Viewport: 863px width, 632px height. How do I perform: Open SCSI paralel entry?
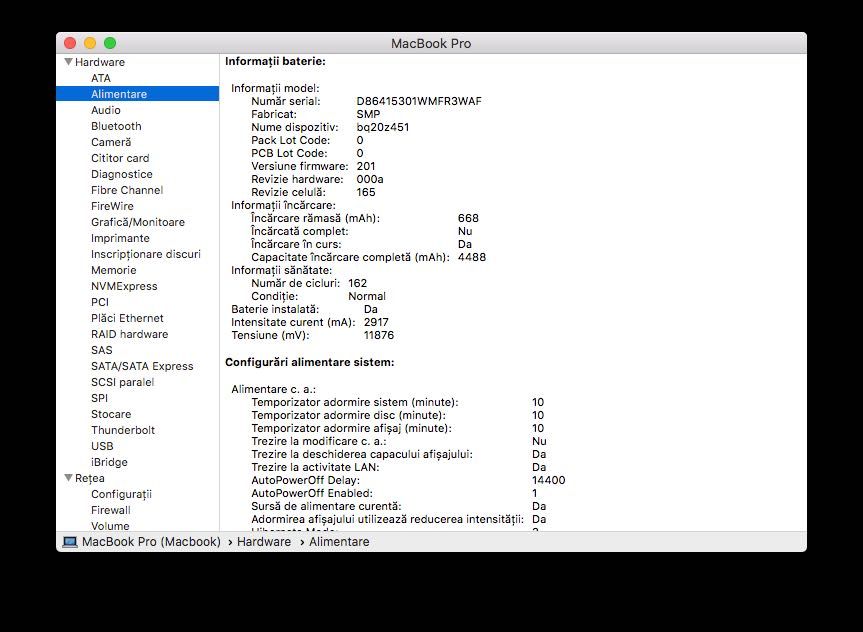click(x=123, y=382)
